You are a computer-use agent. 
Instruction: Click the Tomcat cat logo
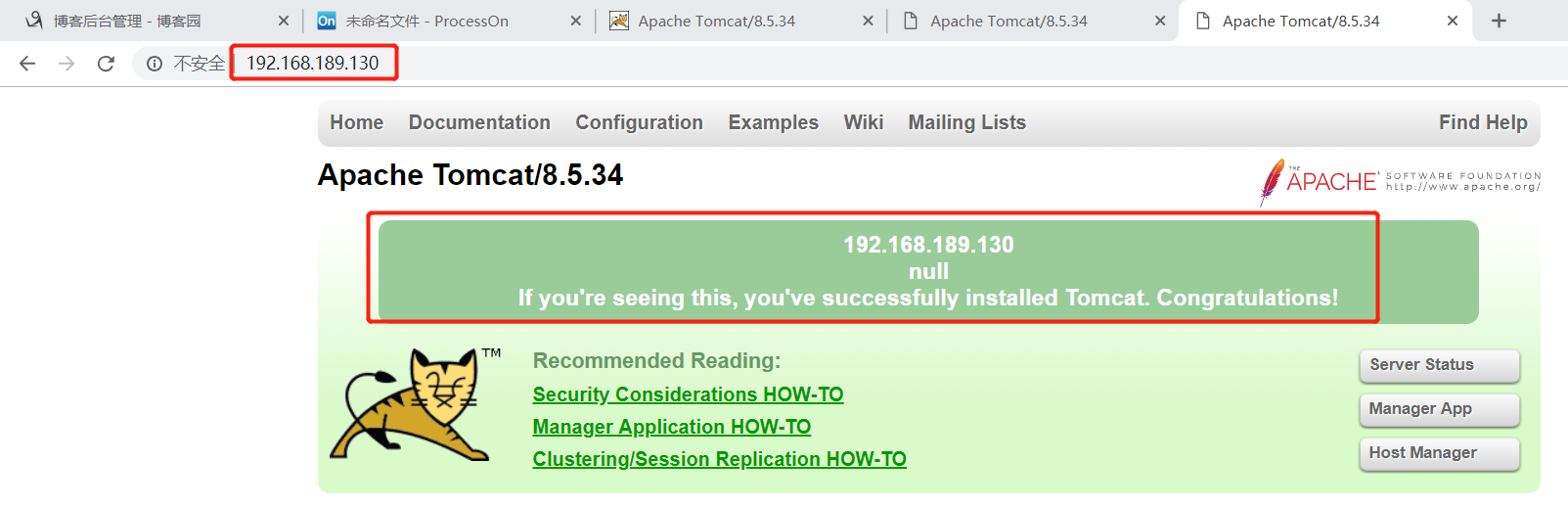(x=409, y=404)
